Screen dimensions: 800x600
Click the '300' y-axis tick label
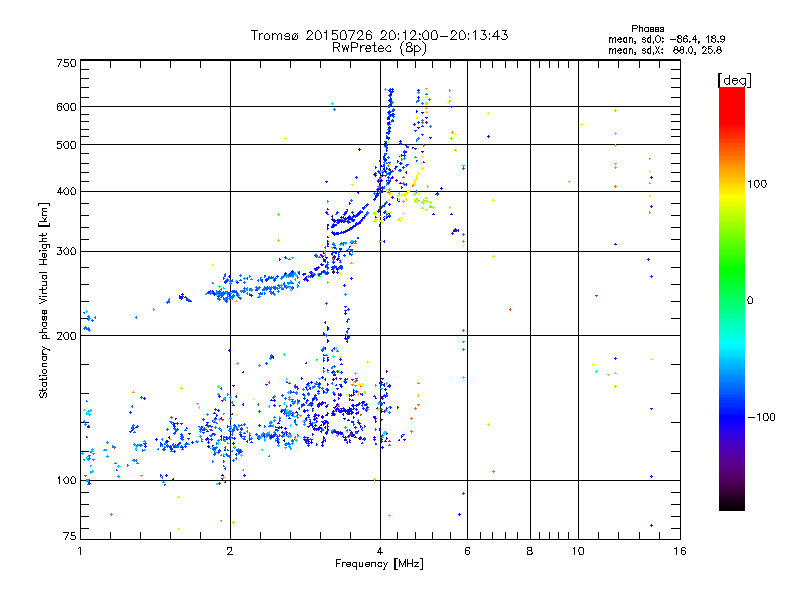click(x=66, y=252)
